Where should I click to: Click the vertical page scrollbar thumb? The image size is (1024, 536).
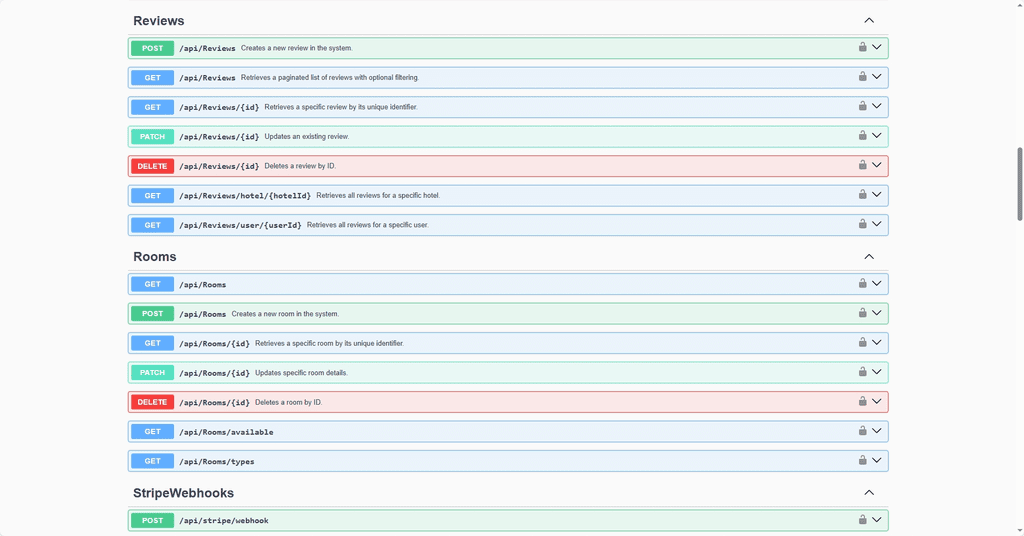point(1019,183)
